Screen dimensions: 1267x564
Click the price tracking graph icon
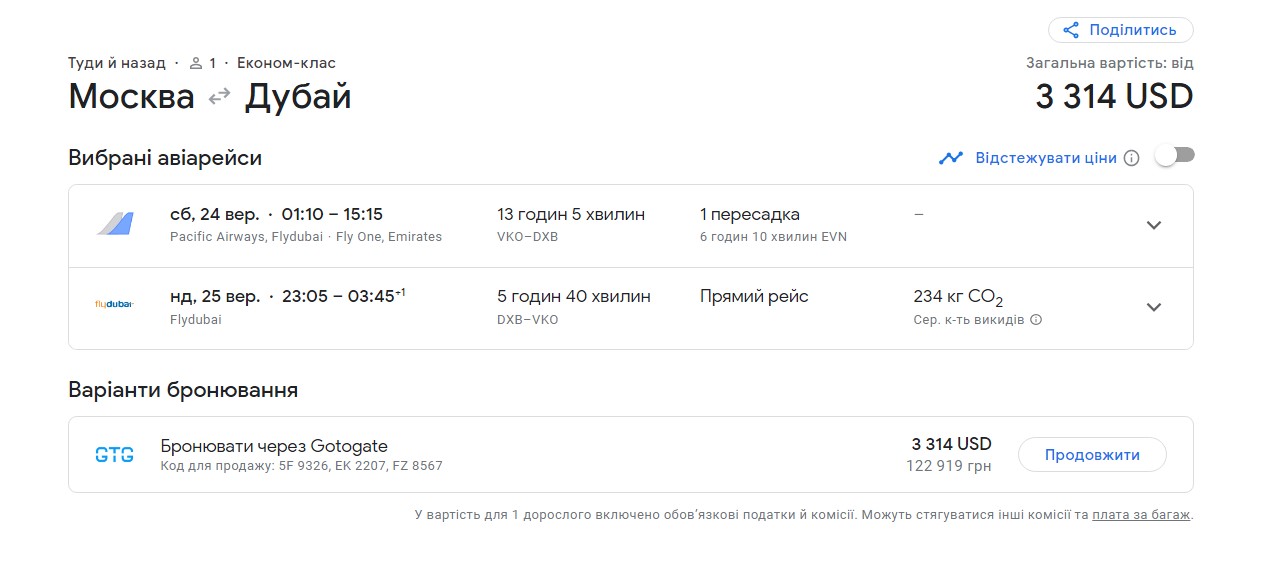pos(950,158)
